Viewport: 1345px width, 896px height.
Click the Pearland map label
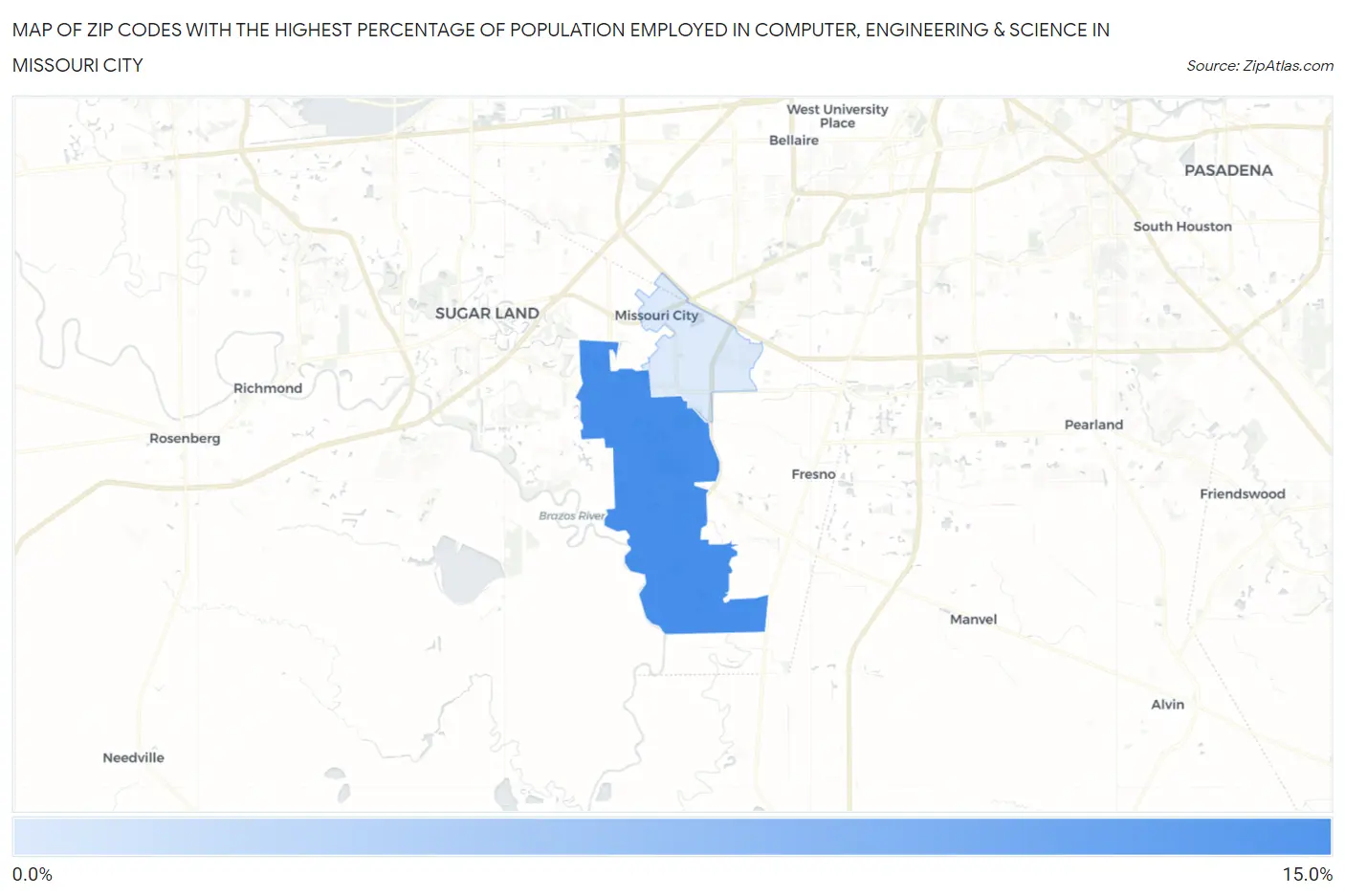click(1093, 425)
